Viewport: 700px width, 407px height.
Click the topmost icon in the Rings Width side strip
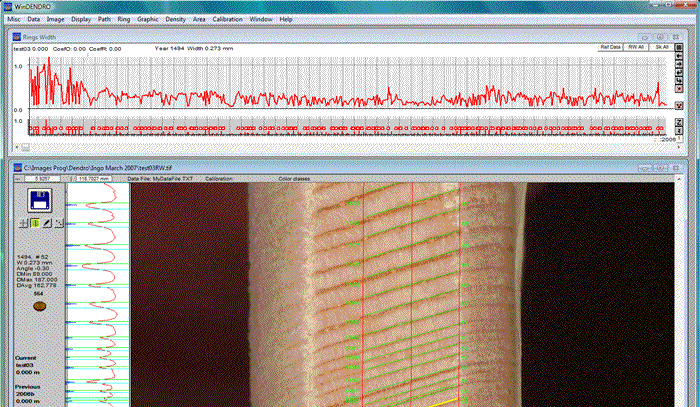coord(679,48)
